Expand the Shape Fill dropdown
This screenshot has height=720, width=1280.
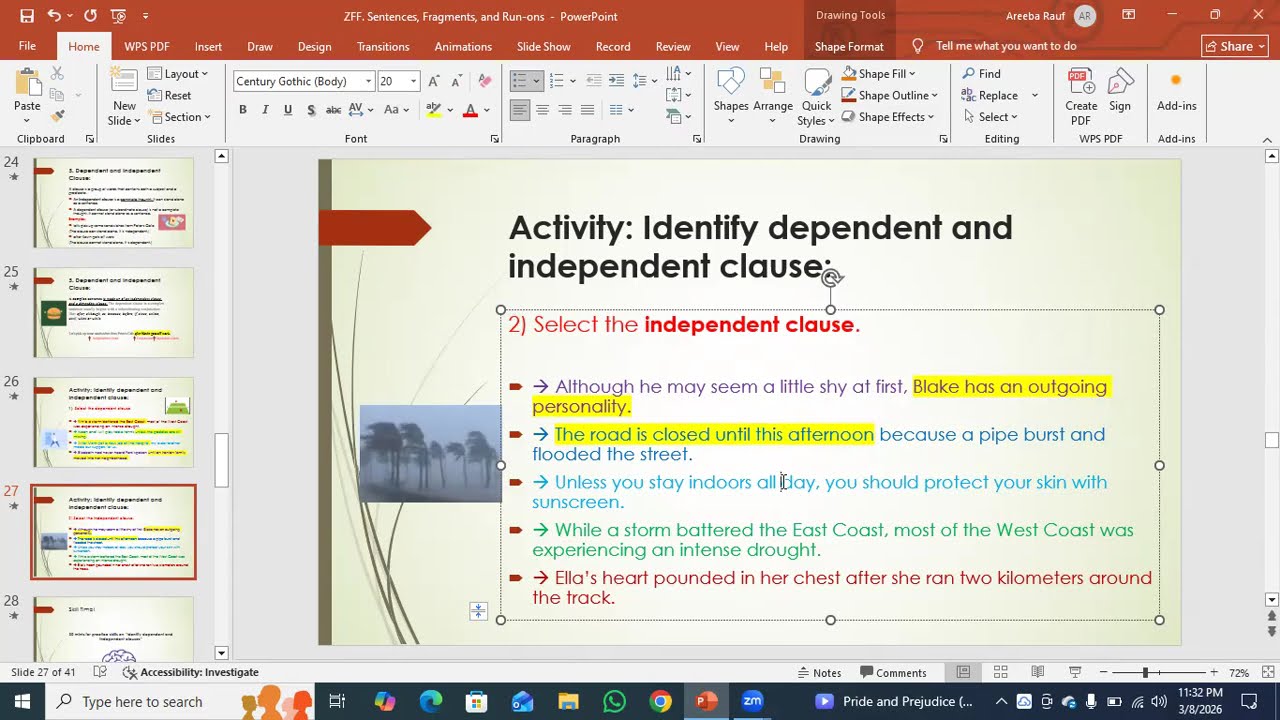point(879,74)
